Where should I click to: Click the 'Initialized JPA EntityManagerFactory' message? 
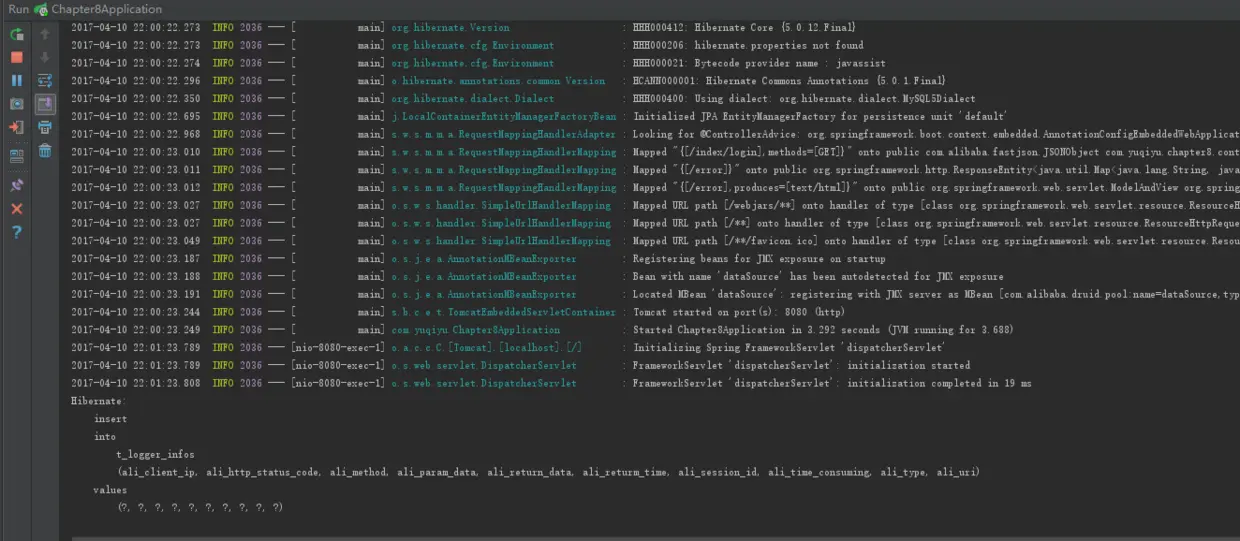pyautogui.click(x=820, y=117)
